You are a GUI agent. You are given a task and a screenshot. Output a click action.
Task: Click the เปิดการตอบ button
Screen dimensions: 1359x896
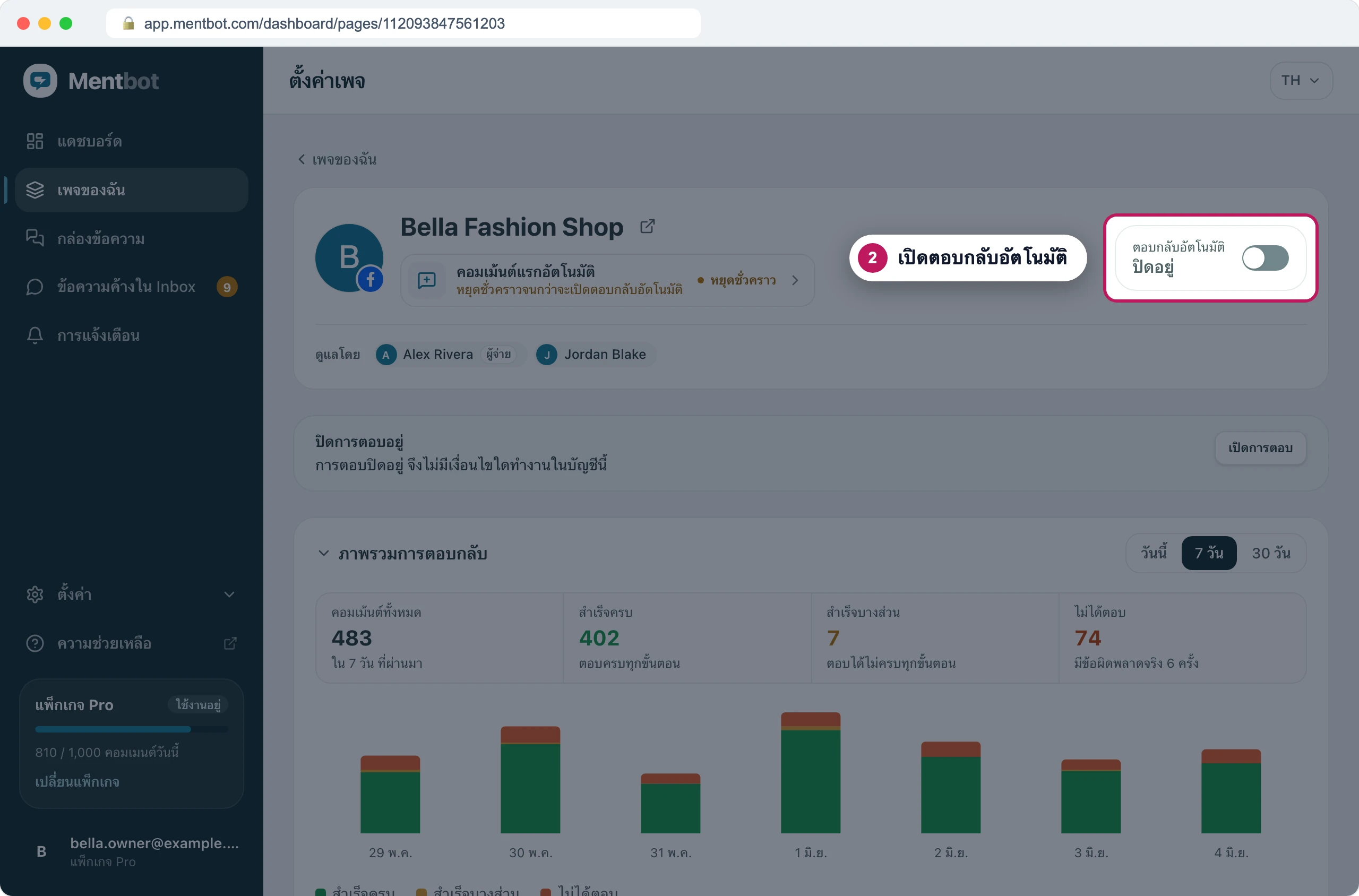1261,448
